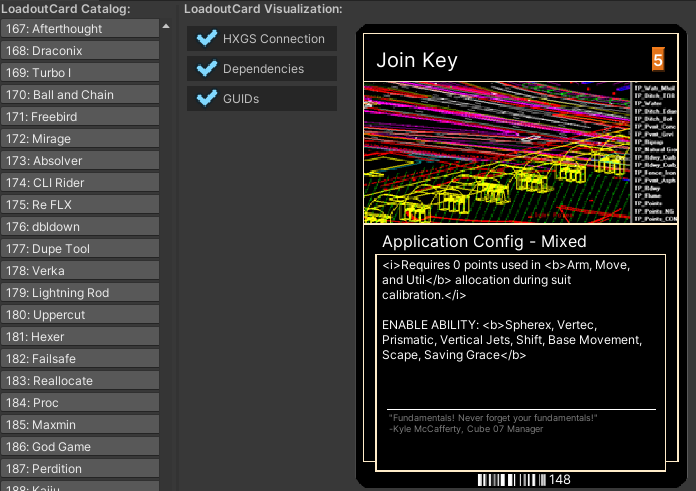696x491 pixels.
Task: Open the 168: Draconix card
Action: [79, 51]
